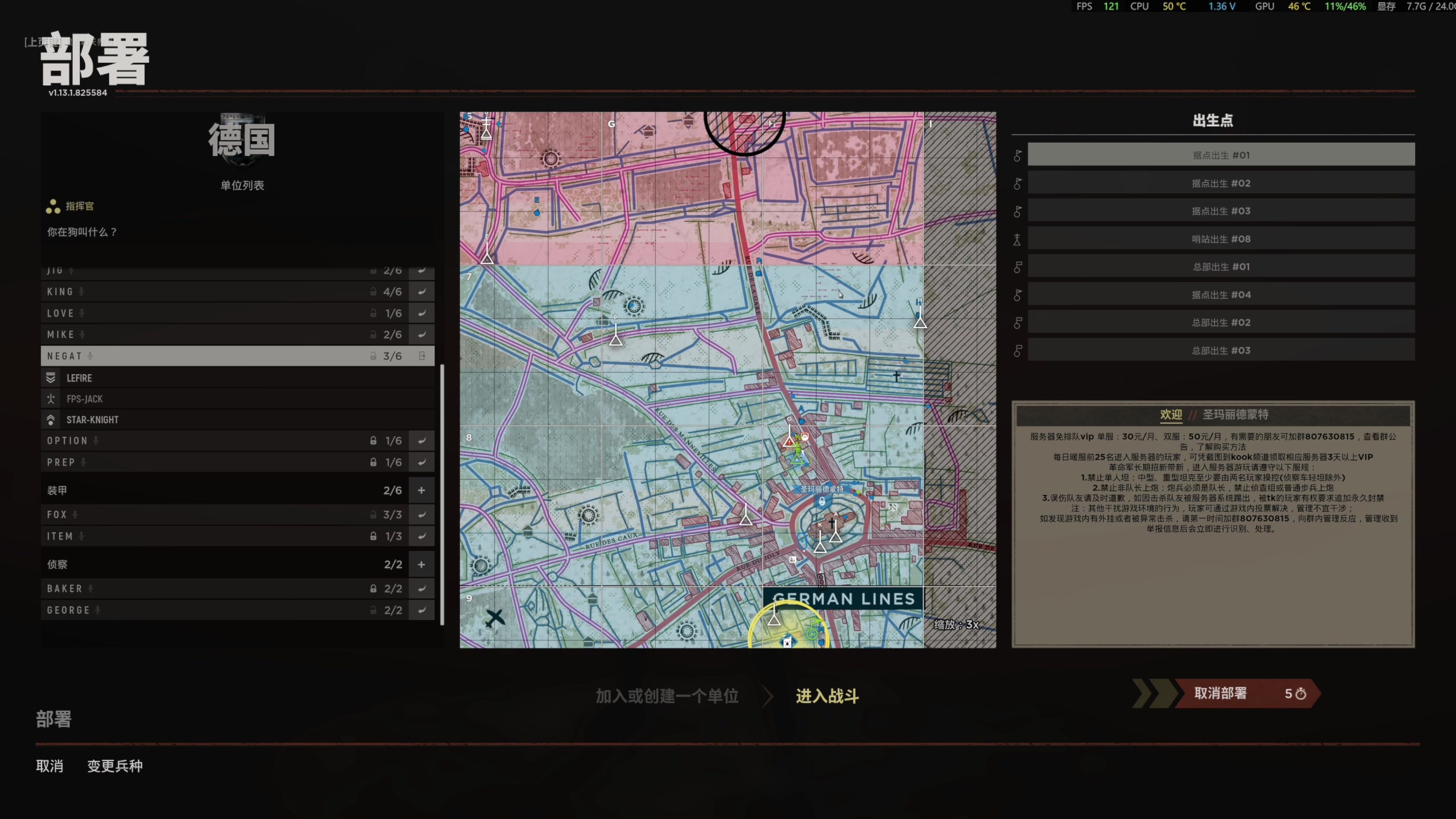Select spawn point 据点出生 #03
The height and width of the screenshot is (819, 1456).
pyautogui.click(x=1221, y=210)
